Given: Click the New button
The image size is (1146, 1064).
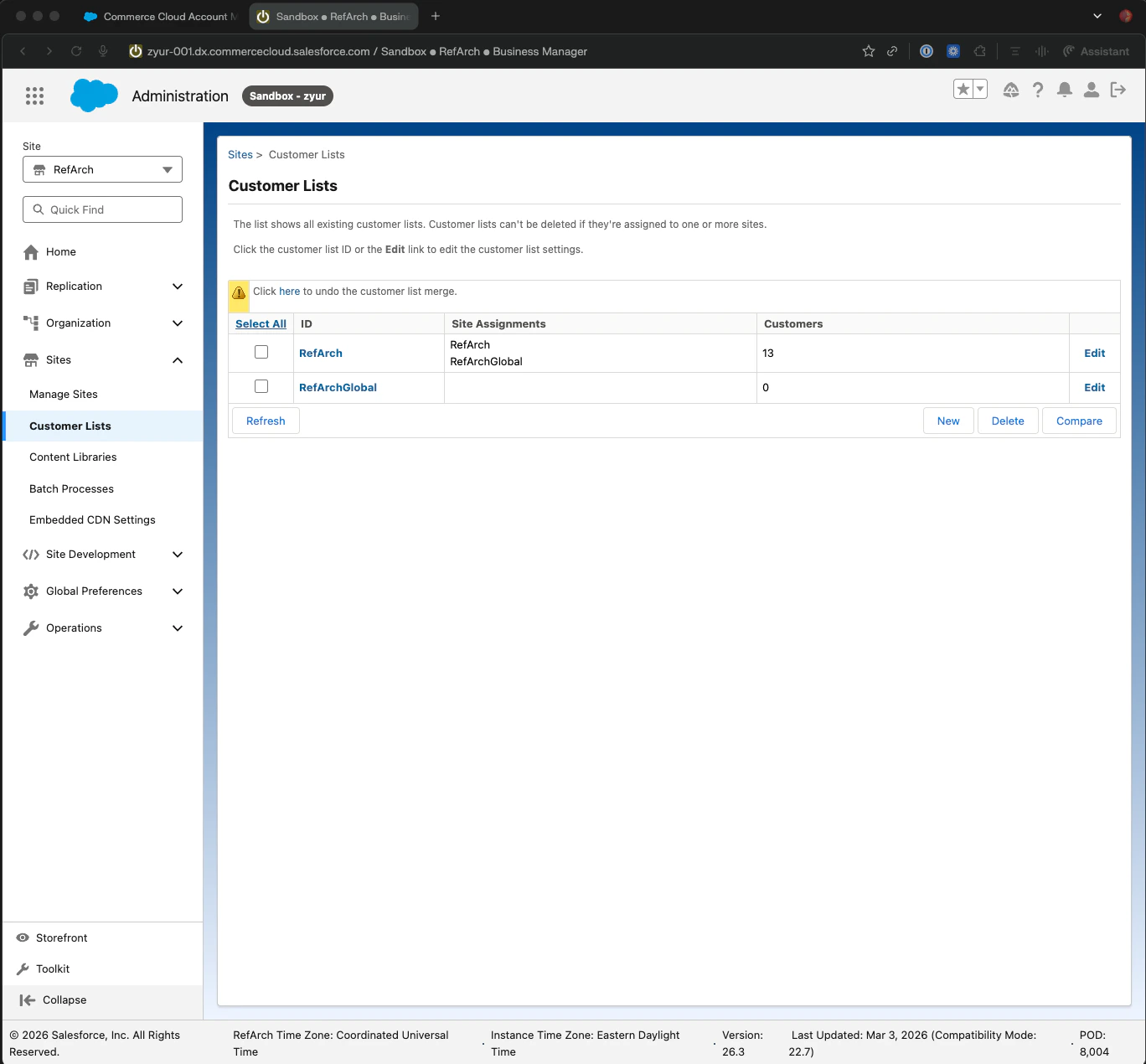Looking at the screenshot, I should (x=948, y=421).
